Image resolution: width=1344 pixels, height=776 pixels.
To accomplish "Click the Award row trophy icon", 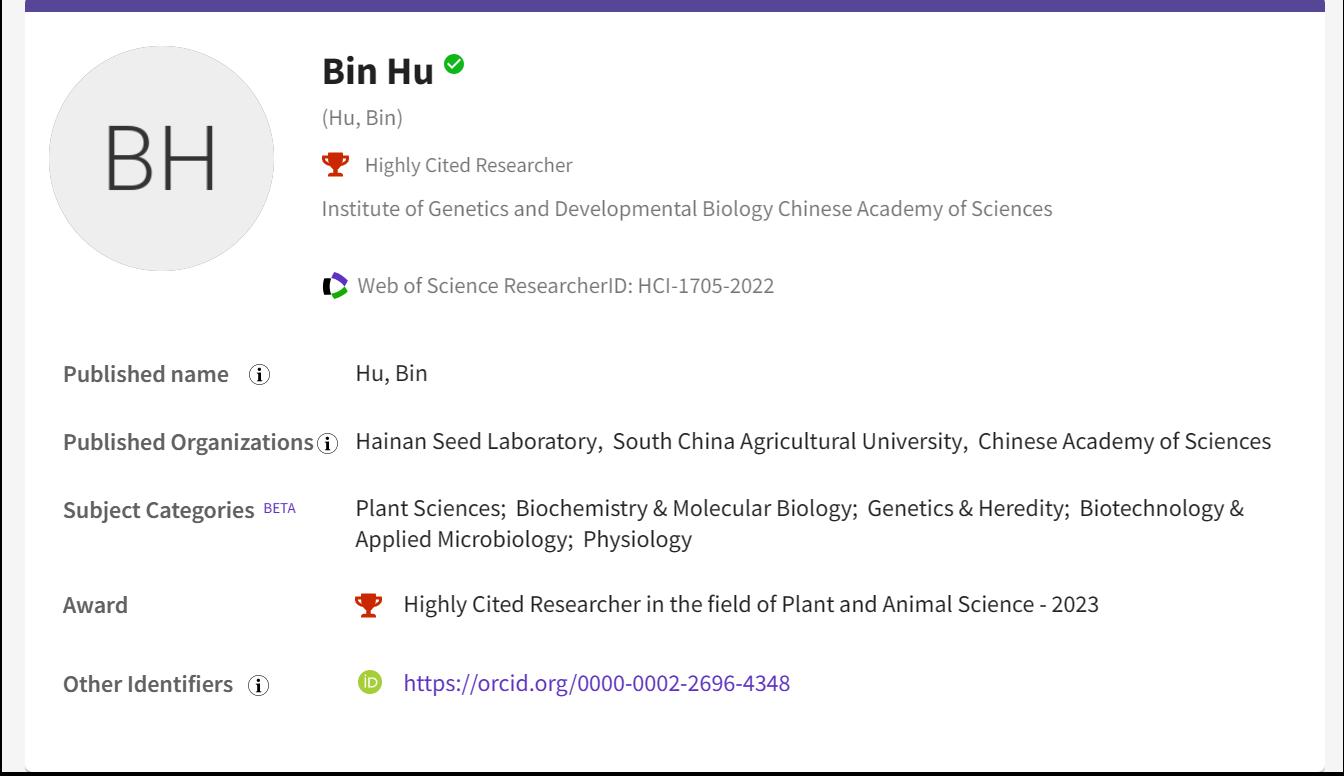I will pos(369,605).
